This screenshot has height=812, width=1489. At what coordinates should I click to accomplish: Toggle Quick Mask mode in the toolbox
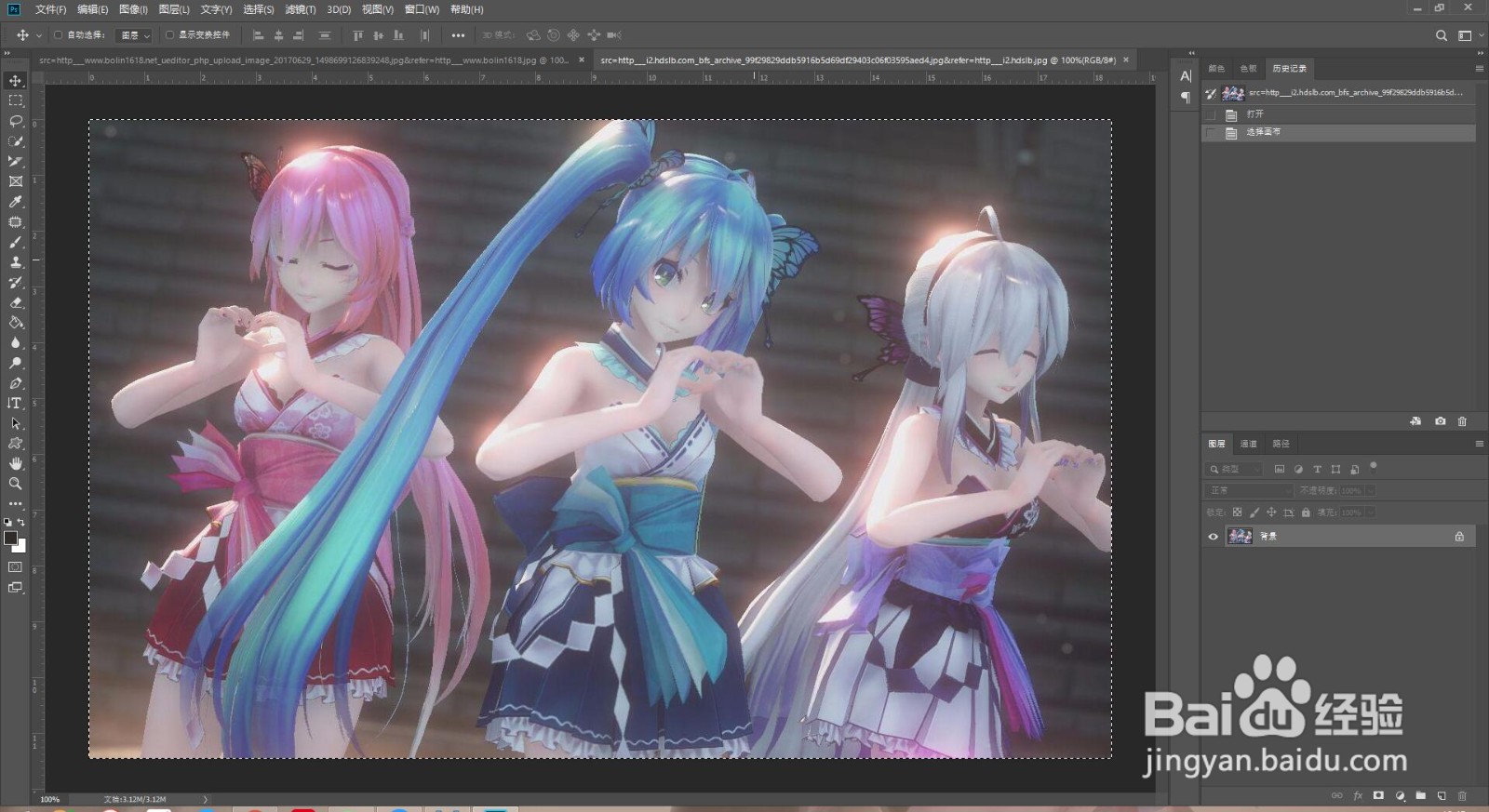[x=16, y=567]
